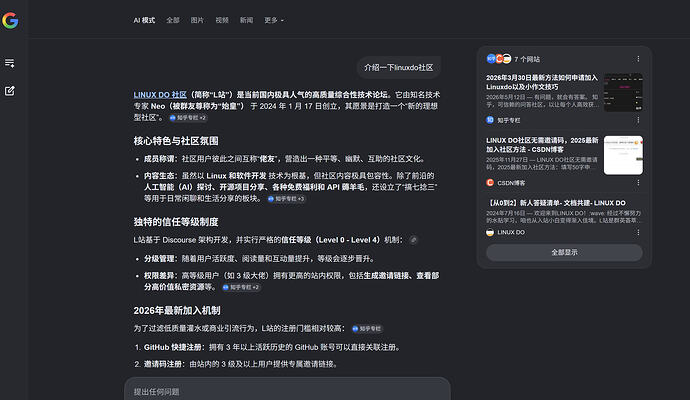
Task: Switch to the 图片 tab
Action: (x=197, y=20)
